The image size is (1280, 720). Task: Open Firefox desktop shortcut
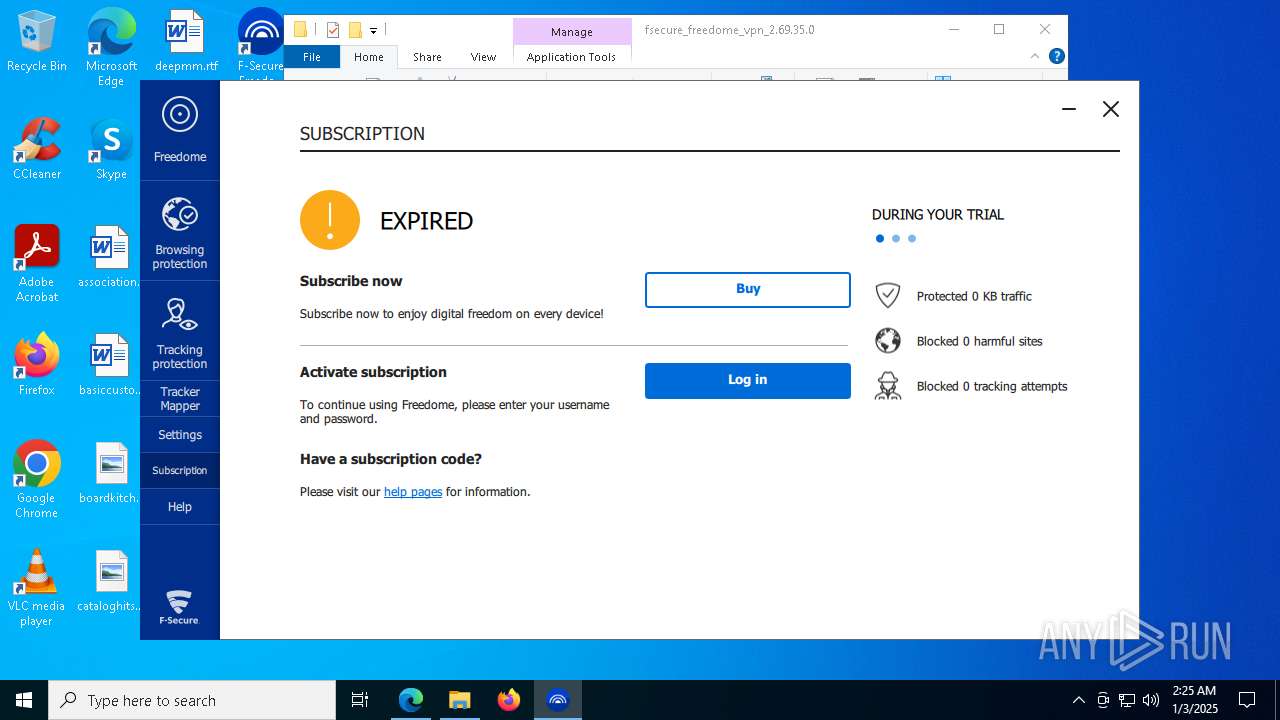pos(37,365)
